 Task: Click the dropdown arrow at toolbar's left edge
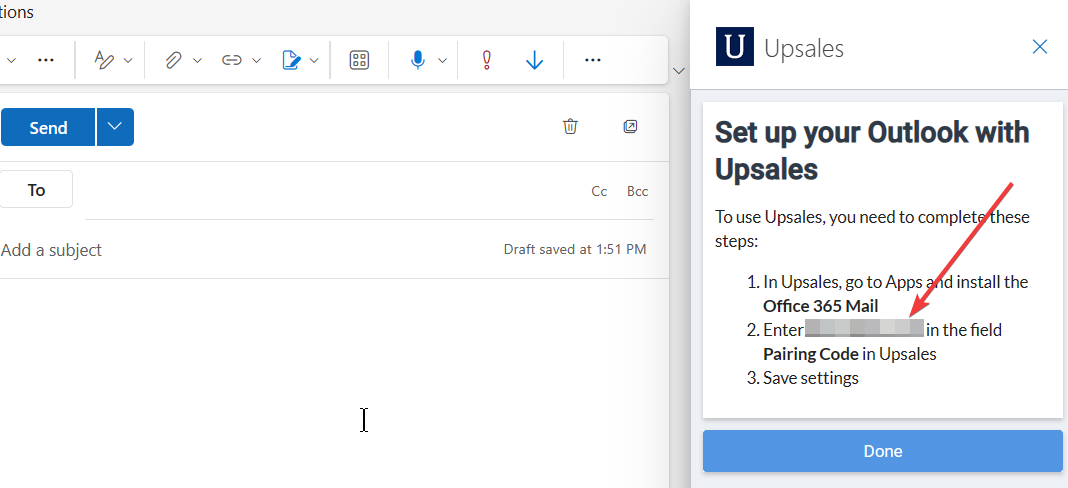[x=11, y=61]
